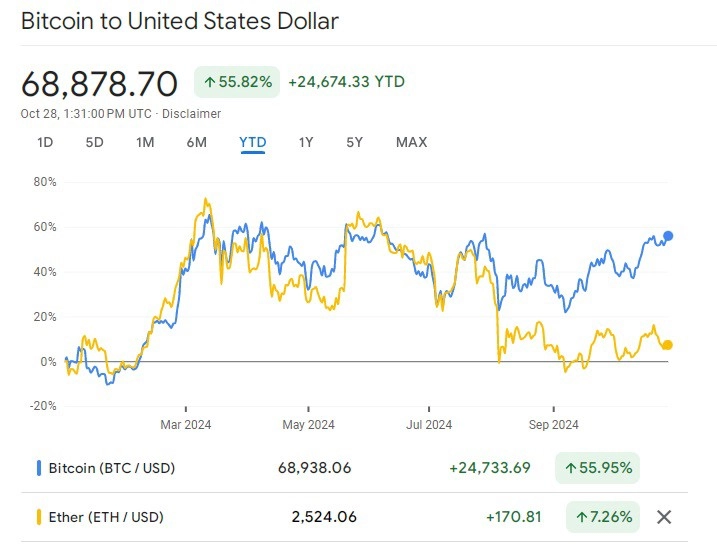Select the 1M time range tab
The width and height of the screenshot is (717, 548).
coord(145,142)
